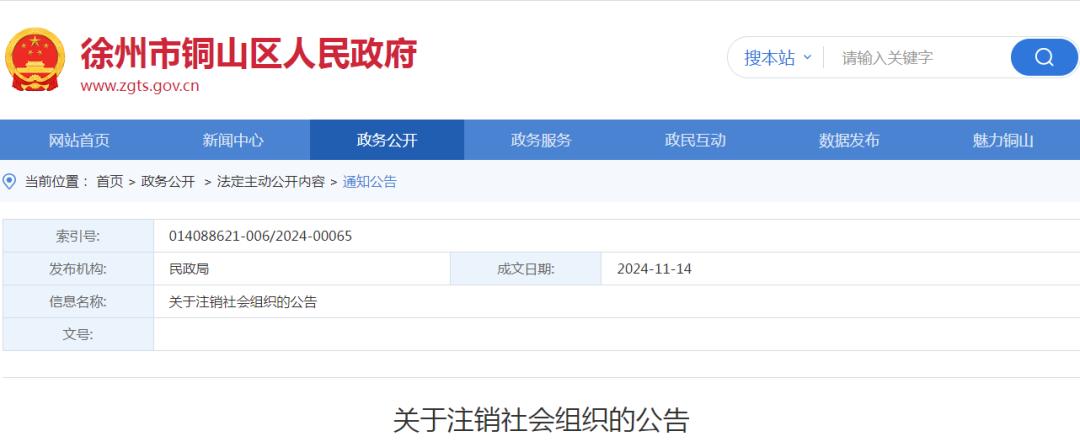Visit the 魅力铜山 page
This screenshot has width=1080, height=447.
click(1003, 140)
